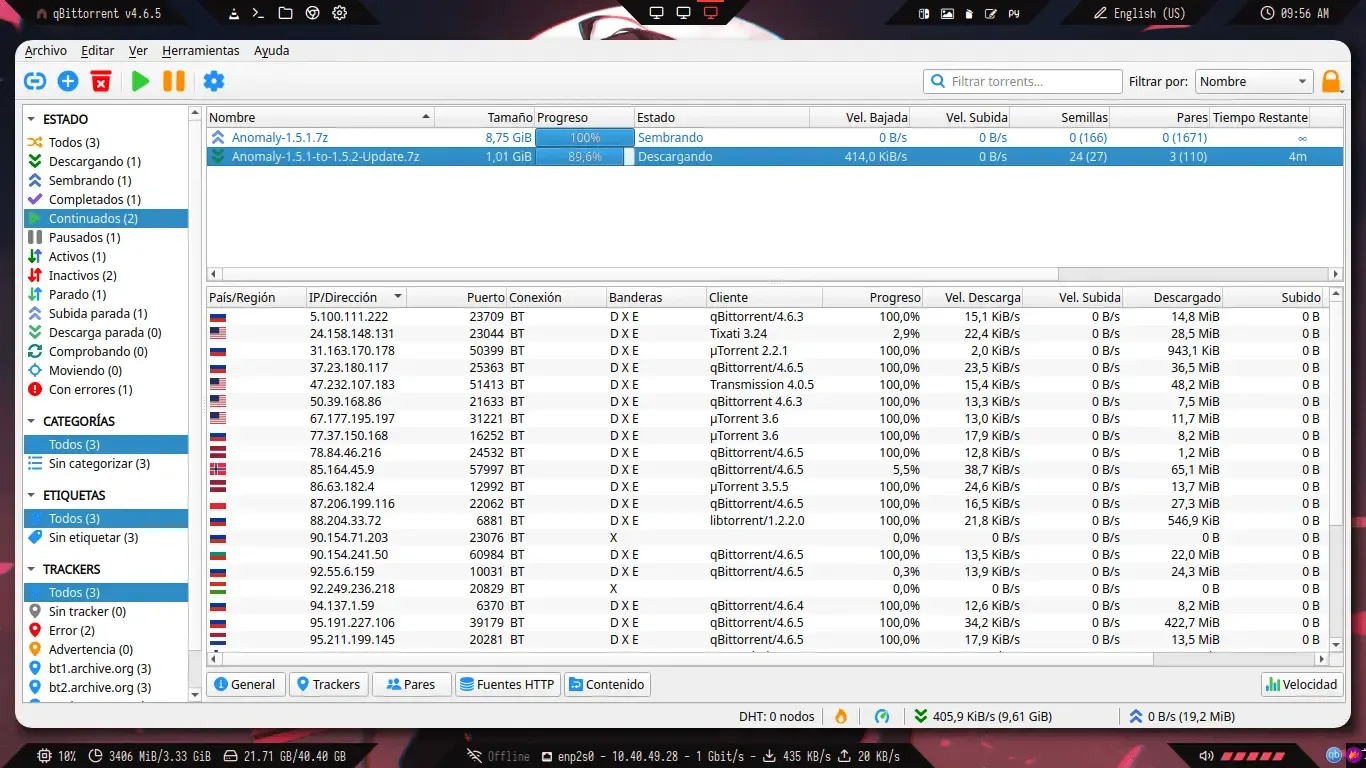1366x768 pixels.
Task: Click the green resume play icon
Action: point(140,82)
